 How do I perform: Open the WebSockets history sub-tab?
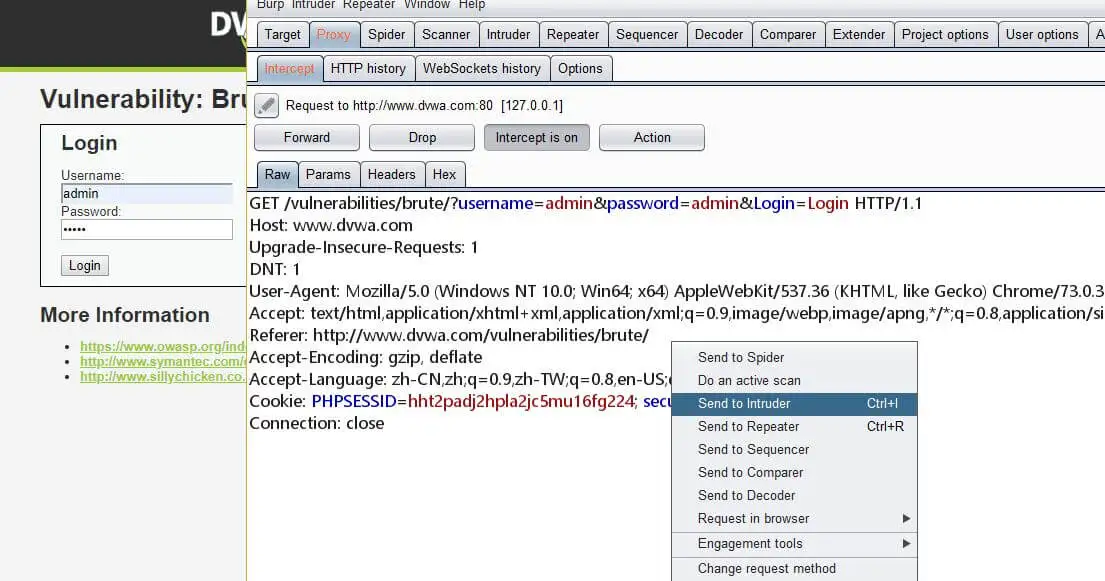pos(482,68)
